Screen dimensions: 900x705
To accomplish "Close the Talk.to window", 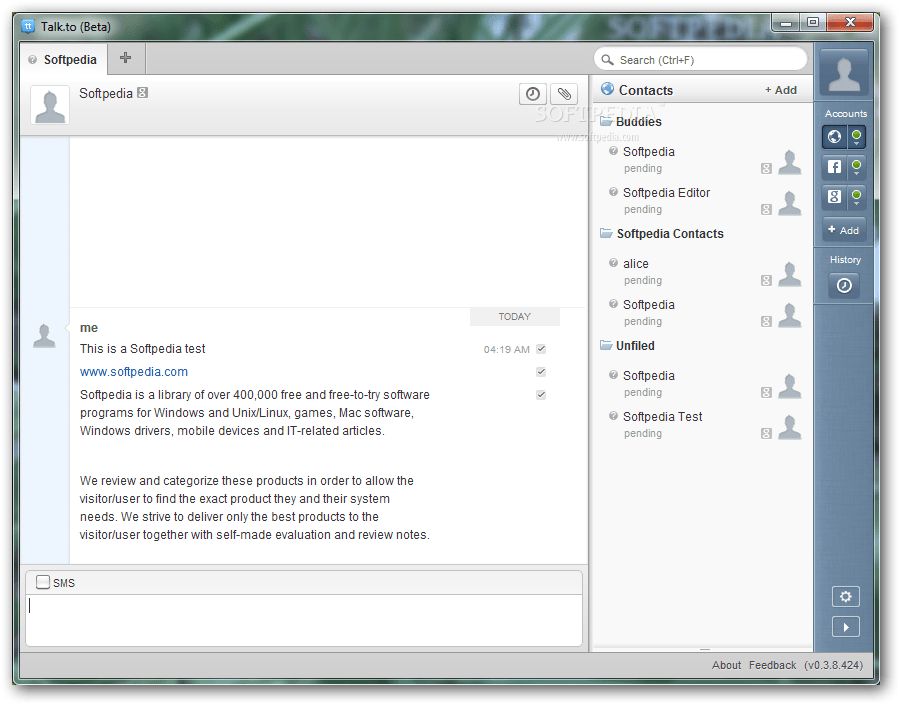I will click(850, 23).
